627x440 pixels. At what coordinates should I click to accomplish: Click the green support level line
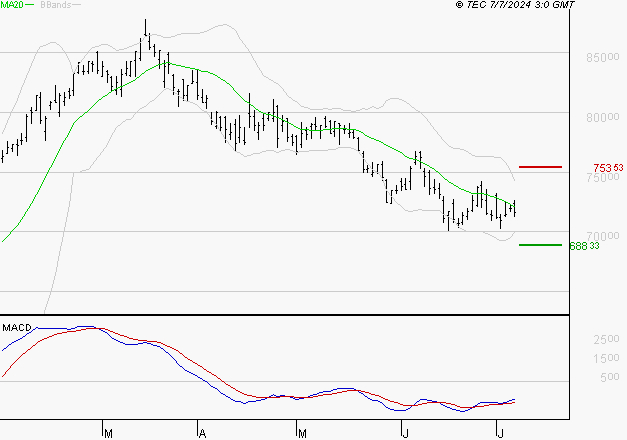point(540,245)
